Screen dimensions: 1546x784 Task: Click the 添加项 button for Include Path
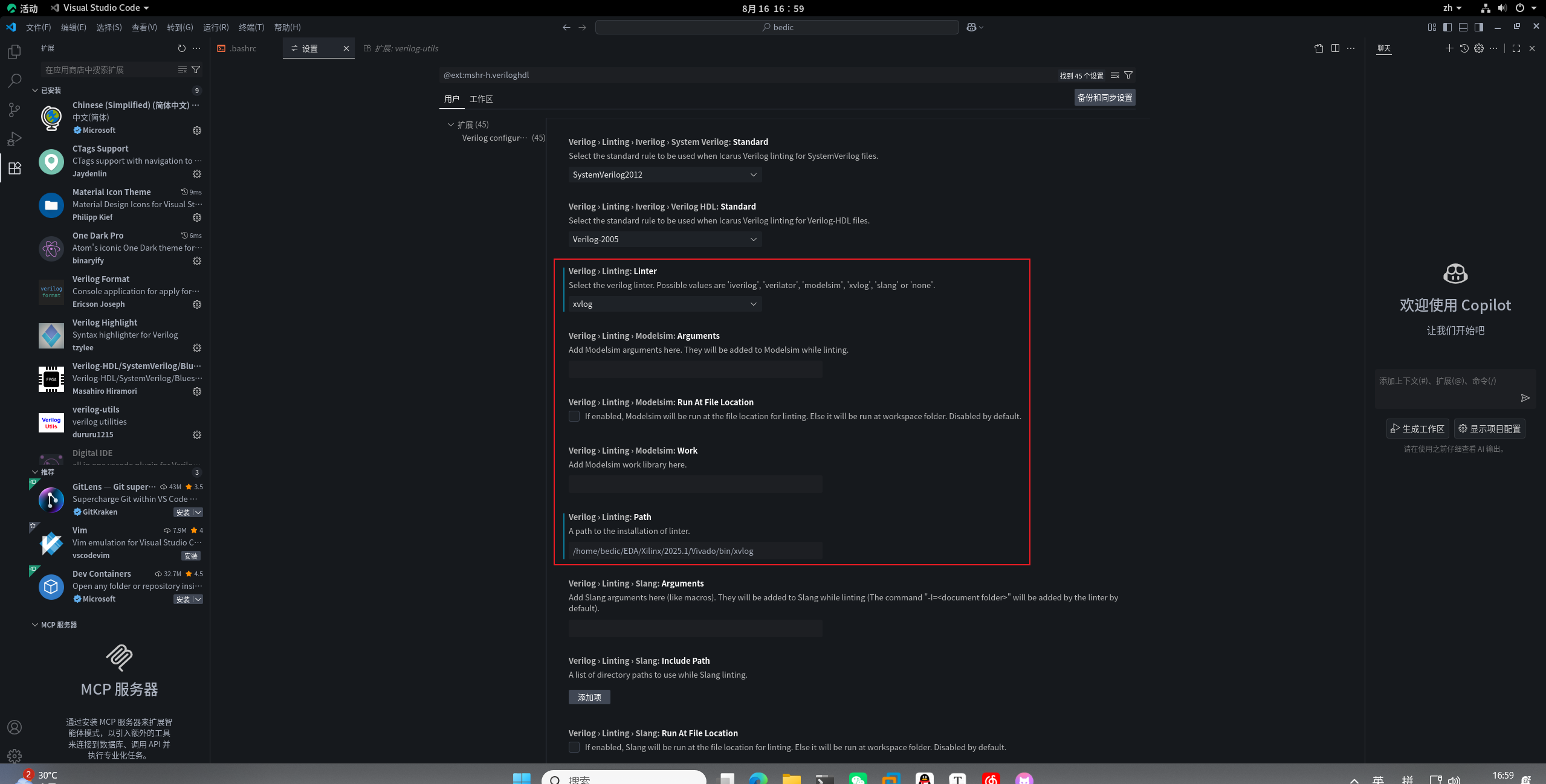pos(589,697)
